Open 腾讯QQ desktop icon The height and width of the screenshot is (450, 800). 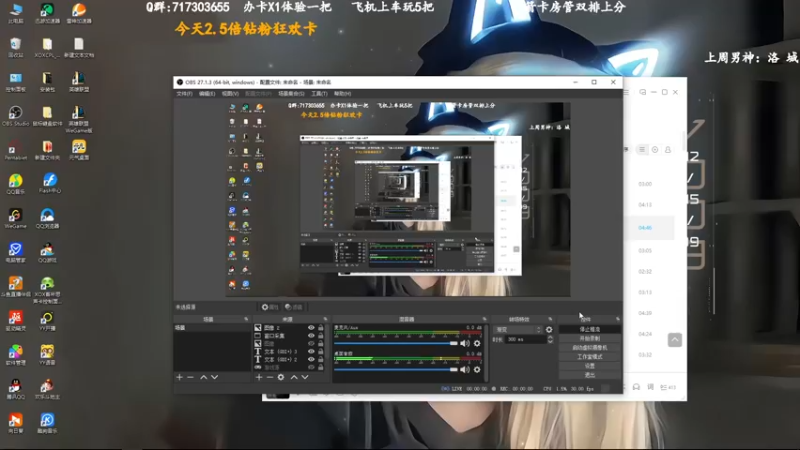pyautogui.click(x=15, y=389)
